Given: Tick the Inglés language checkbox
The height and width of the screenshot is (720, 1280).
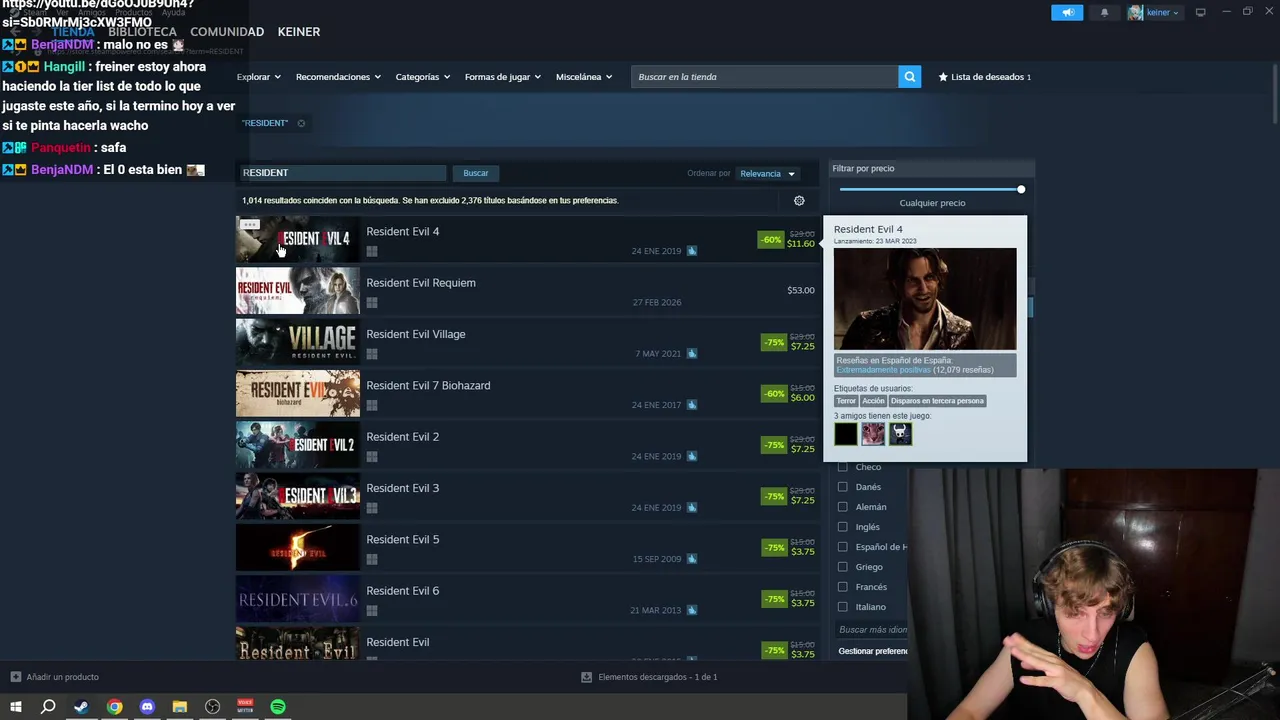Looking at the screenshot, I should coord(842,527).
